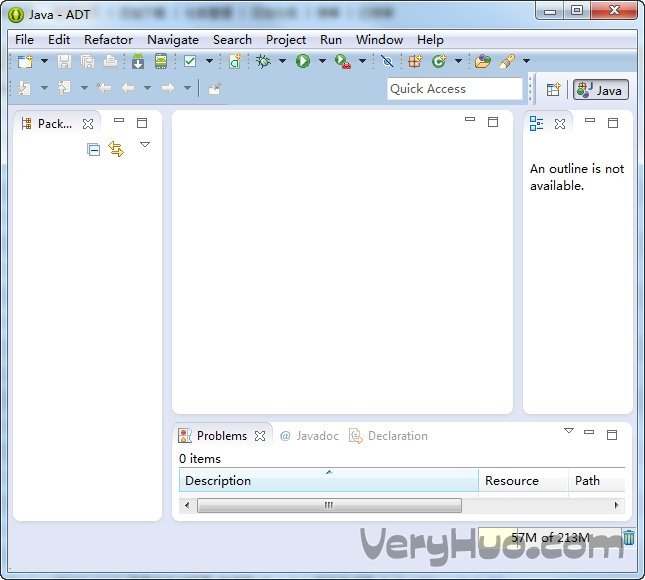Image resolution: width=645 pixels, height=580 pixels.
Task: Open the Android SDK Manager icon
Action: point(138,61)
